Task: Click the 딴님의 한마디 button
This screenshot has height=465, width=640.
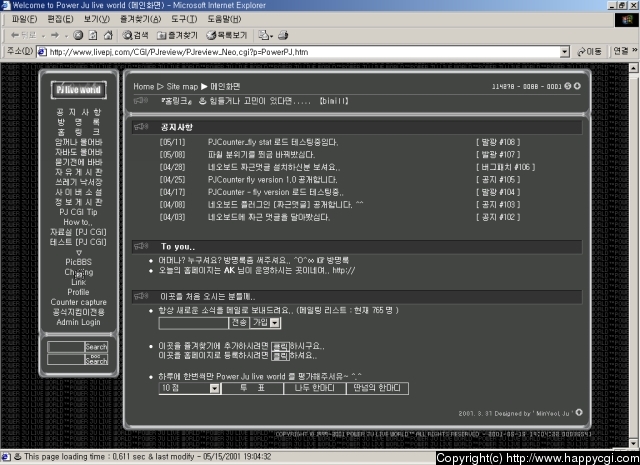Action: [x=377, y=388]
